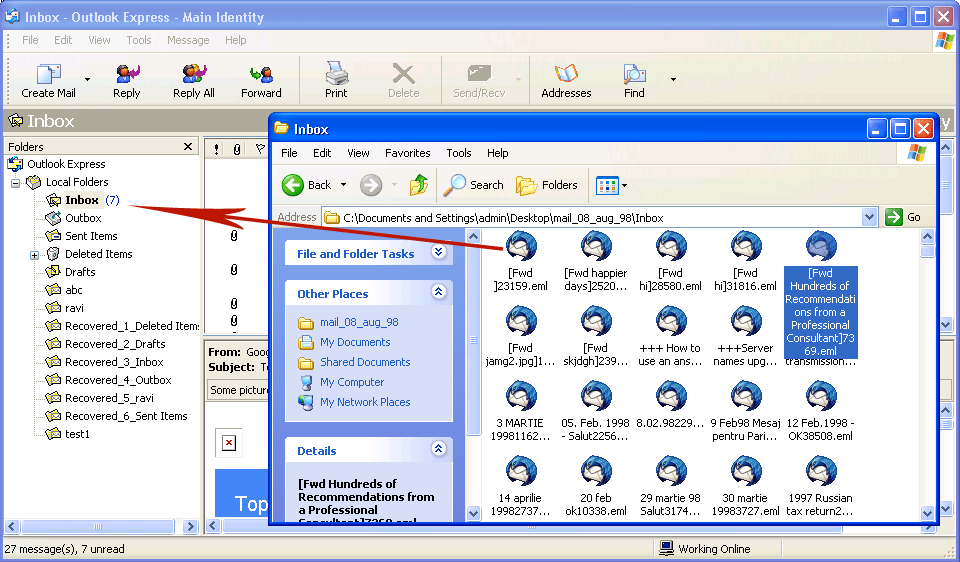Select the 20 feb ok10338.eml file
The image size is (960, 562).
coord(596,486)
